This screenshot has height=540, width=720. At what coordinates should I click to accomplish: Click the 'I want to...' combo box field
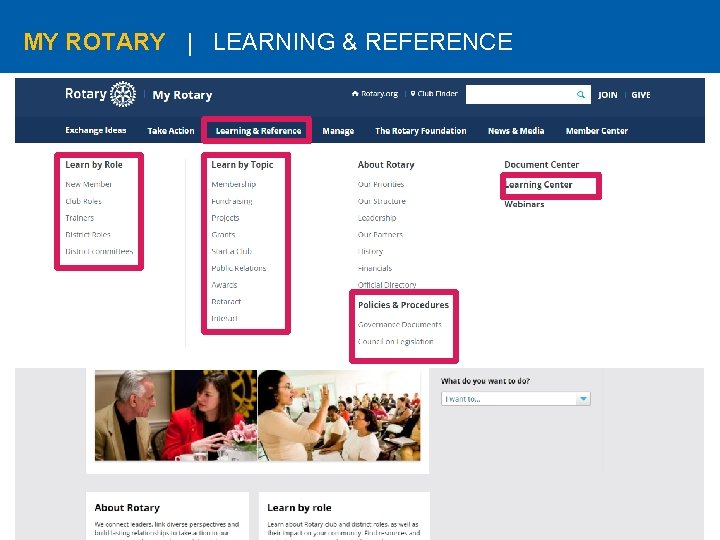(x=516, y=399)
